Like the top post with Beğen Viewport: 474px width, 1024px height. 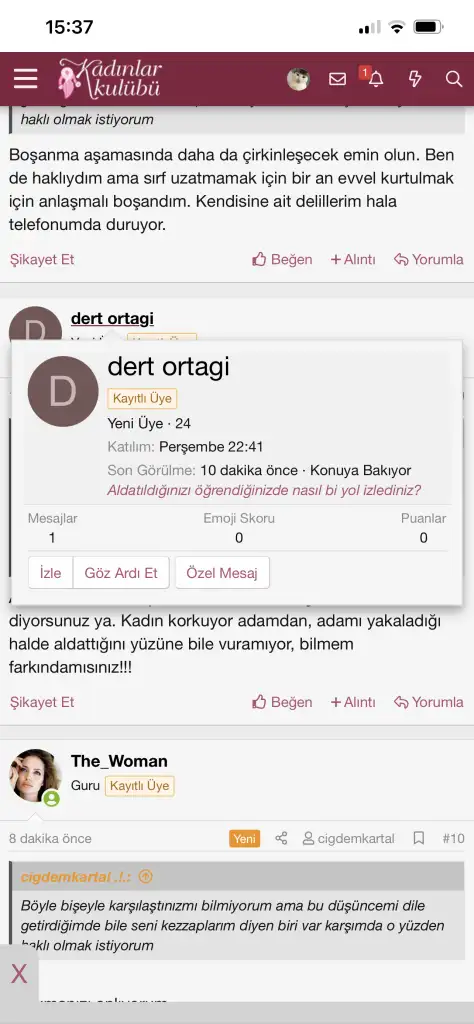point(282,259)
